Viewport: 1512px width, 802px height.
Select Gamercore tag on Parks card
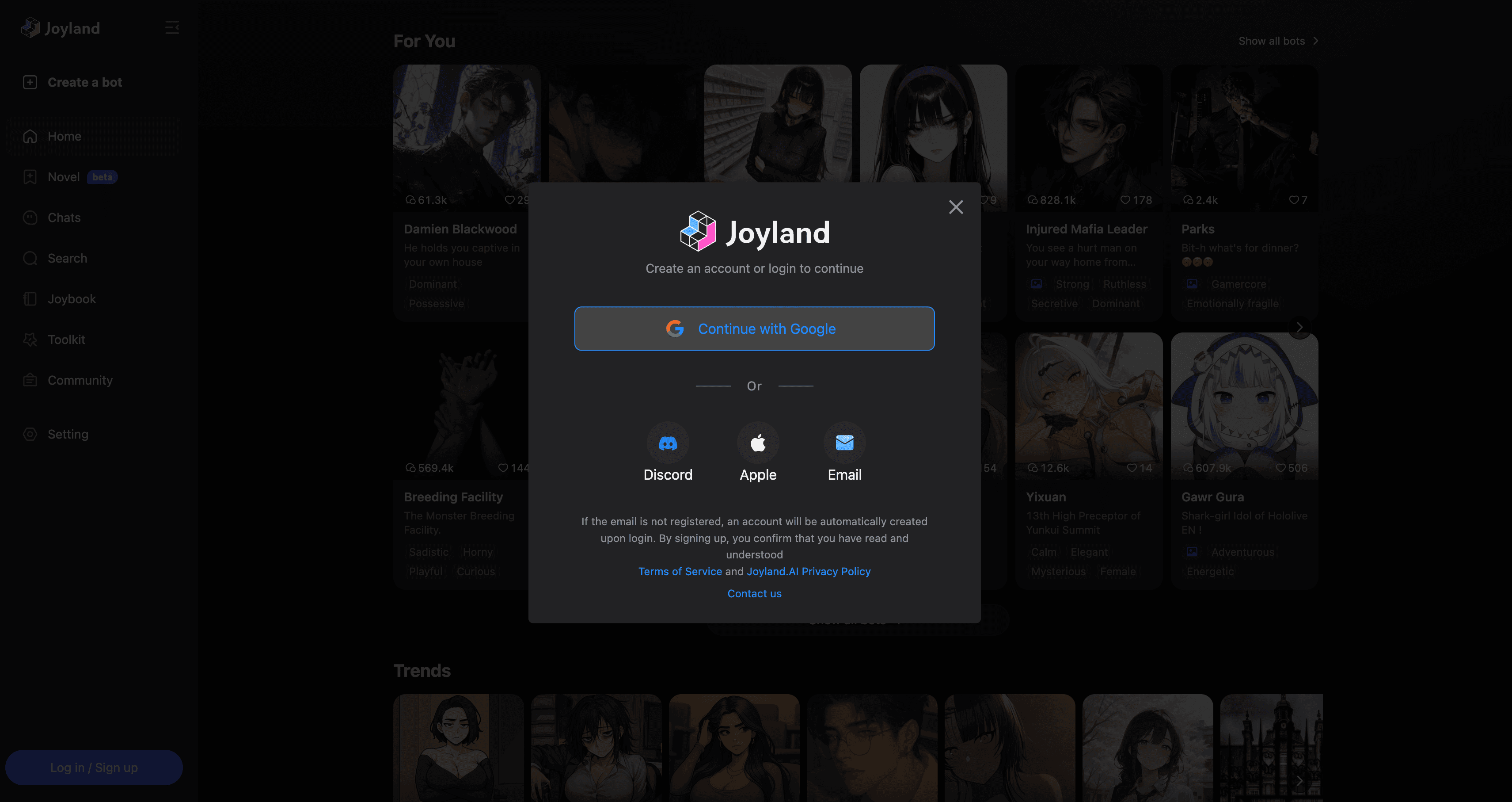(x=1238, y=284)
